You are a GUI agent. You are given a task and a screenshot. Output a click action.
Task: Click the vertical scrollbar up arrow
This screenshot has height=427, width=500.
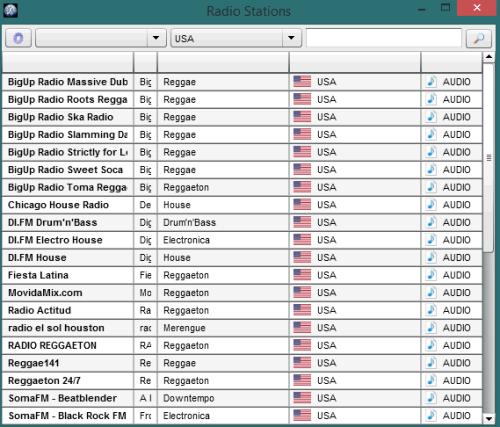coord(489,57)
